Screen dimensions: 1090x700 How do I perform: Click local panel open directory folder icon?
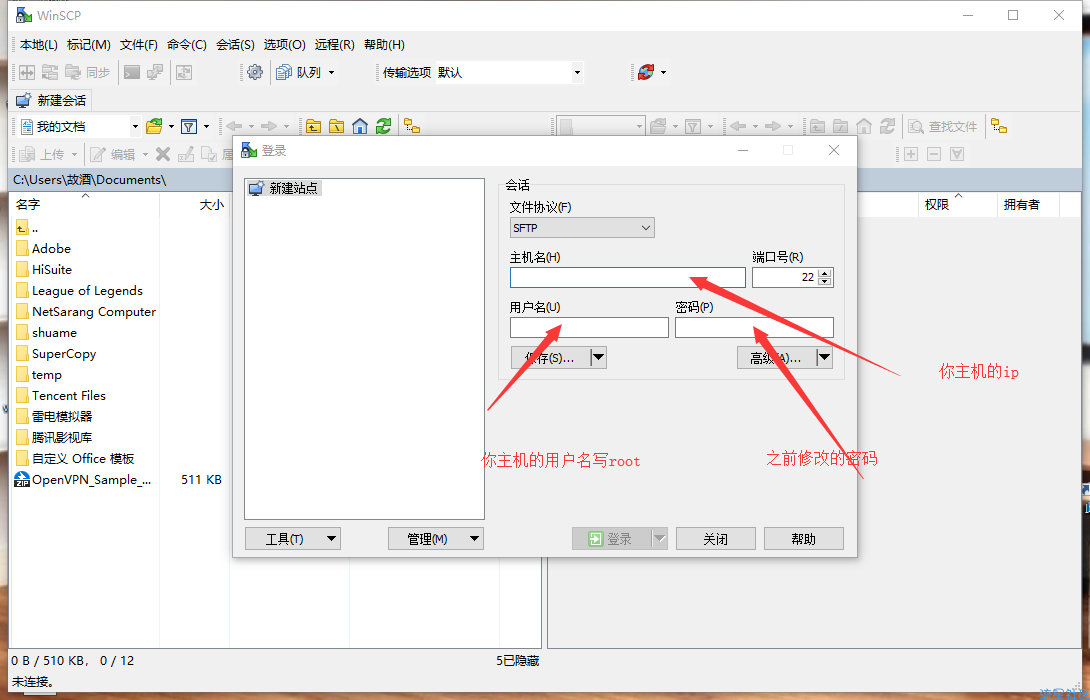[x=154, y=127]
